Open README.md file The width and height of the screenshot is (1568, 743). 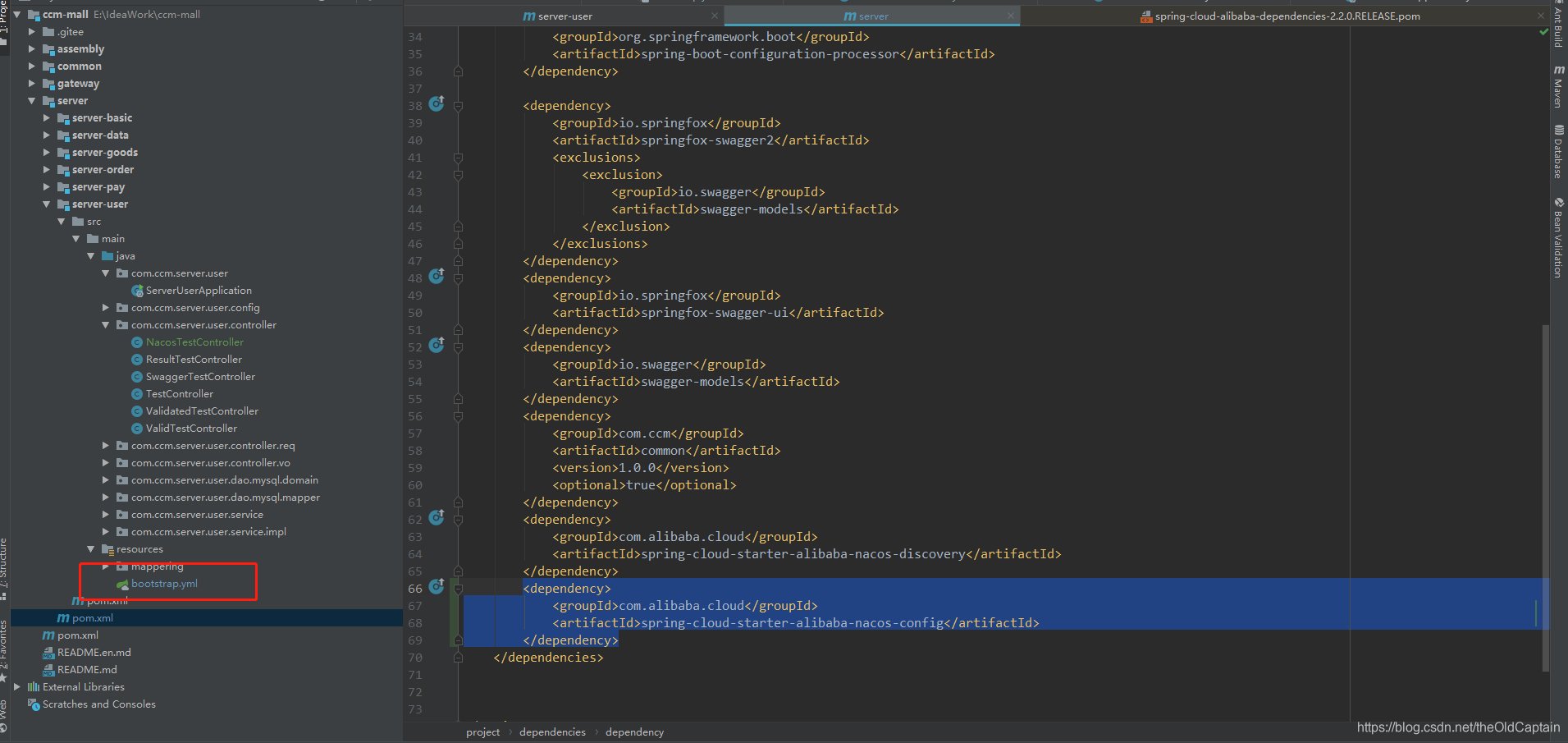tap(87, 670)
